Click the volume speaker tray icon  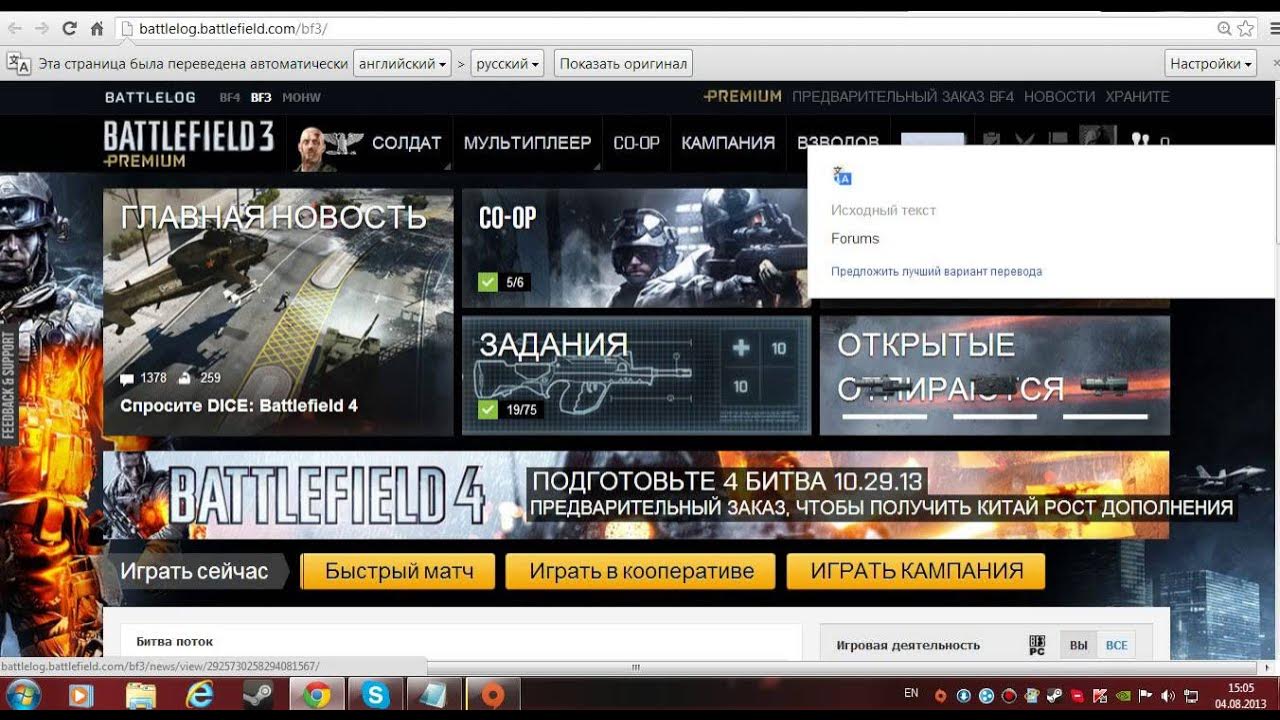pos(1168,695)
